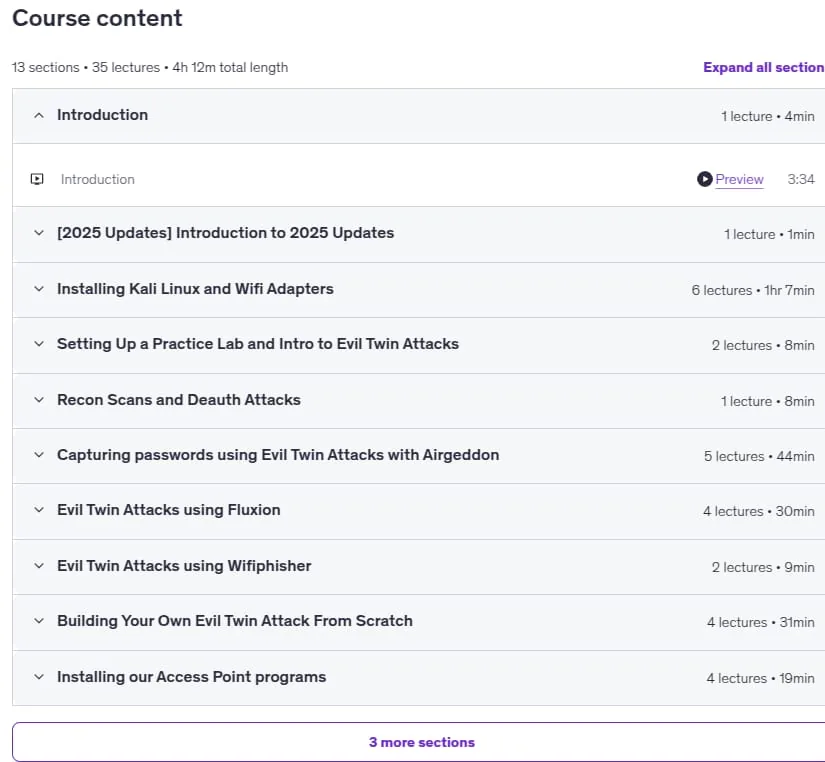Viewport: 825px width, 762px height.
Task: Expand Installing our Access Point programs chevron
Action: click(39, 677)
